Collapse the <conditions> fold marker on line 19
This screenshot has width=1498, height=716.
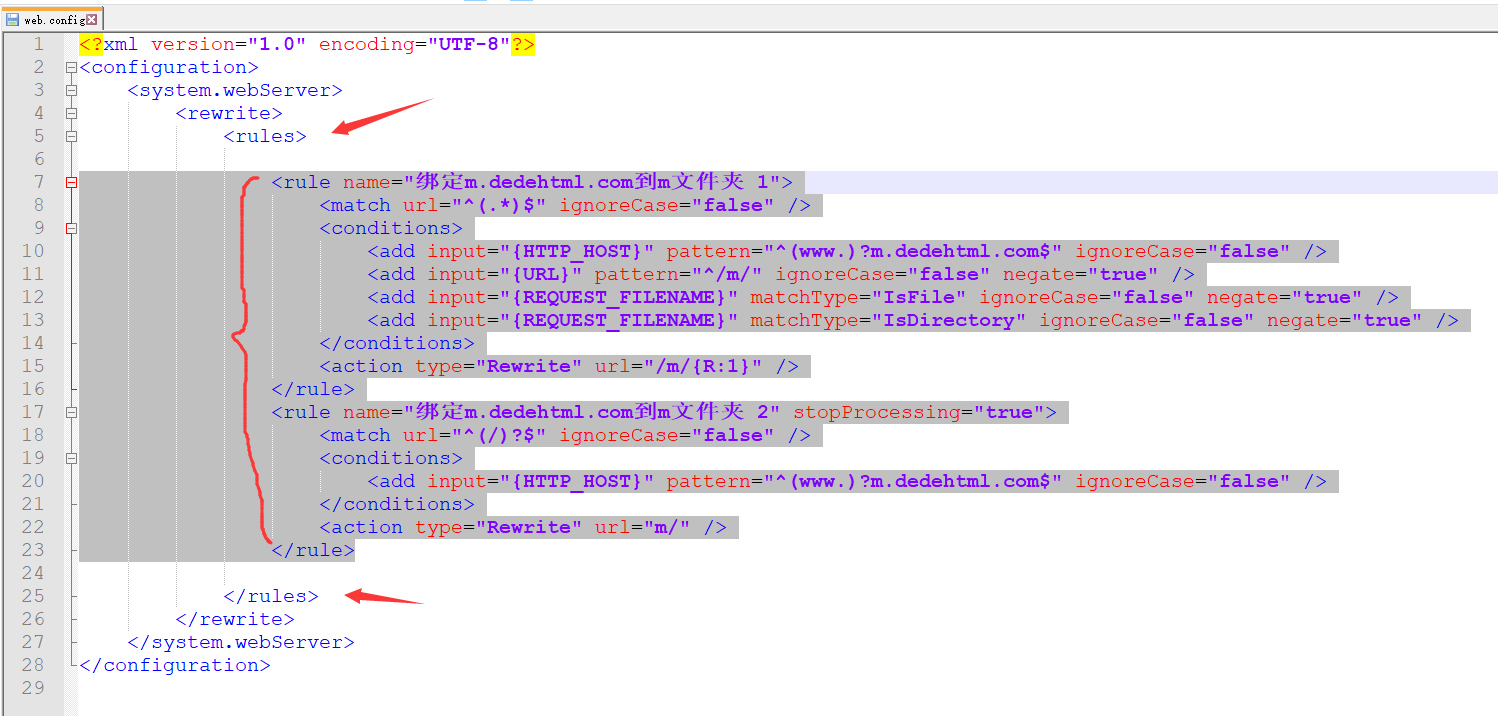pyautogui.click(x=70, y=459)
